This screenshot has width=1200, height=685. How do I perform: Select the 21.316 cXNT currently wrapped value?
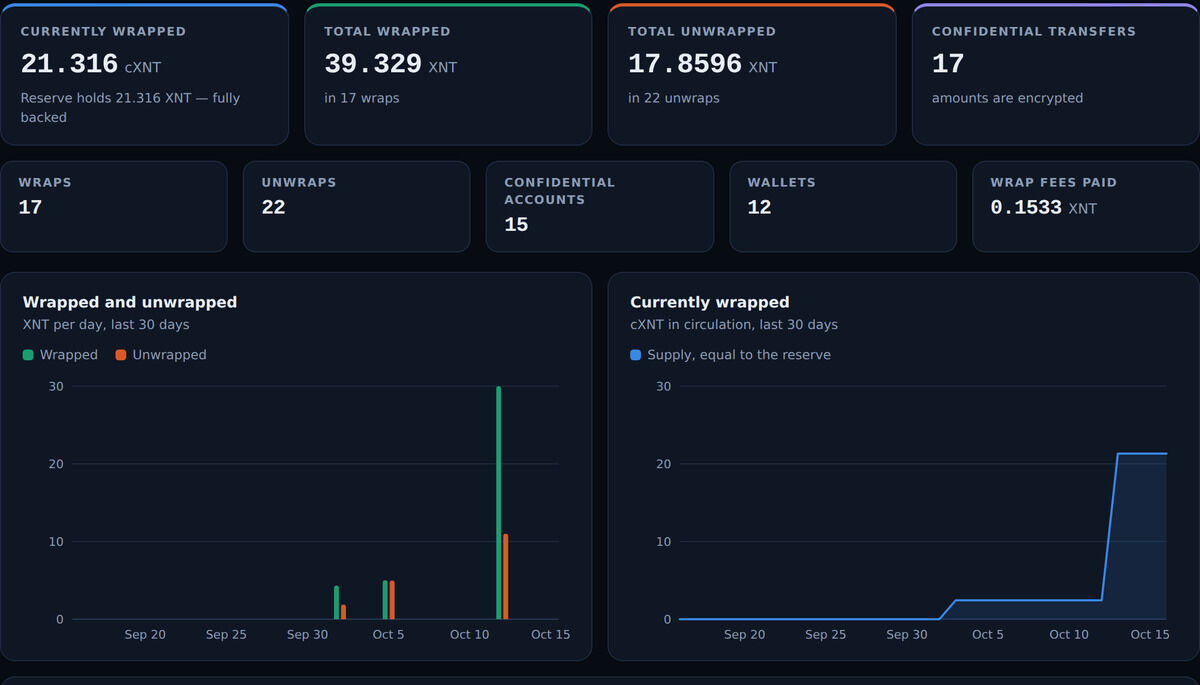pos(91,64)
